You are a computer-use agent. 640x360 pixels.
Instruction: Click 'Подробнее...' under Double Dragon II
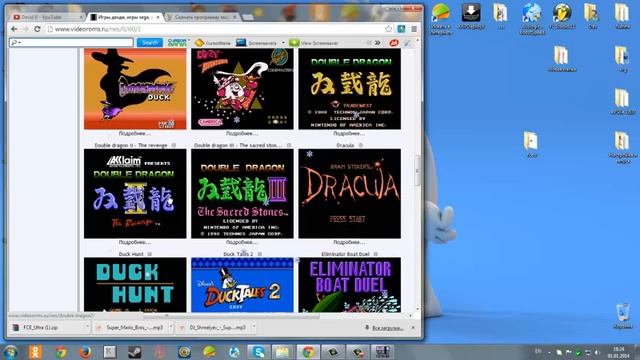[x=135, y=242]
